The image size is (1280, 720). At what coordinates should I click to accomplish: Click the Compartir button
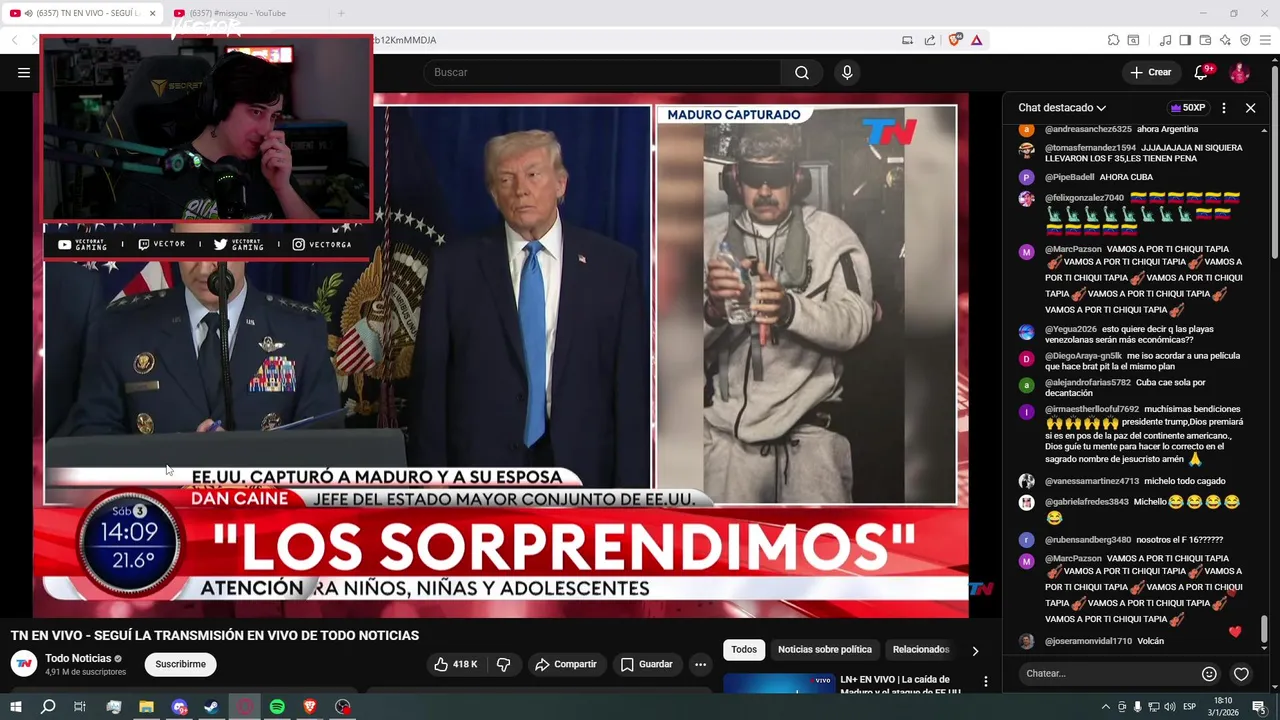565,664
